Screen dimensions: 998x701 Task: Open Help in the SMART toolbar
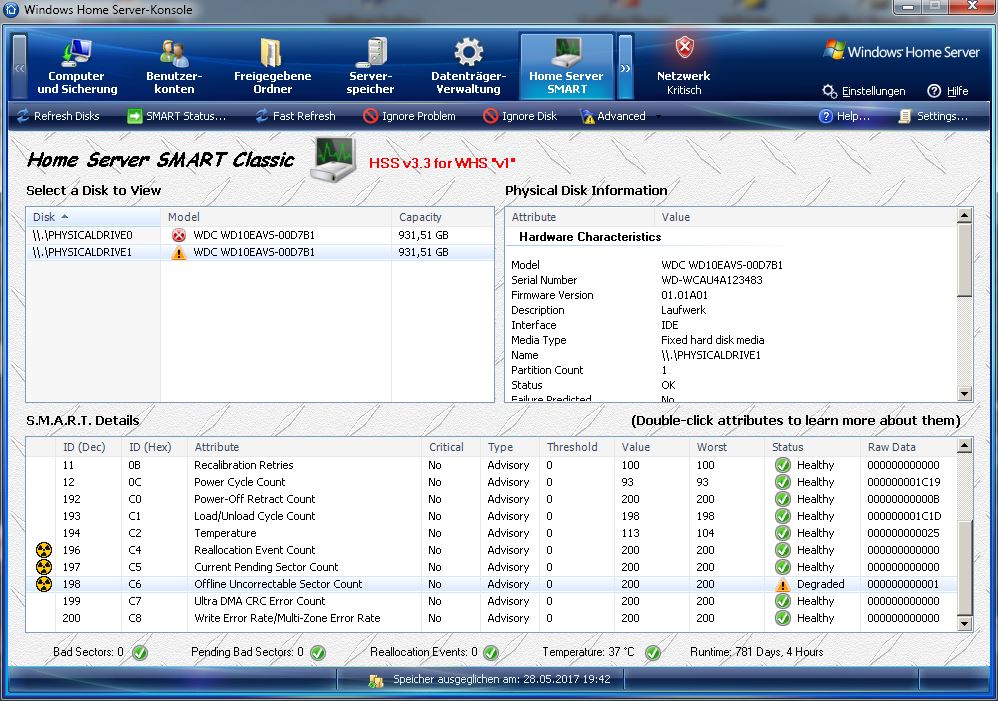coord(844,116)
